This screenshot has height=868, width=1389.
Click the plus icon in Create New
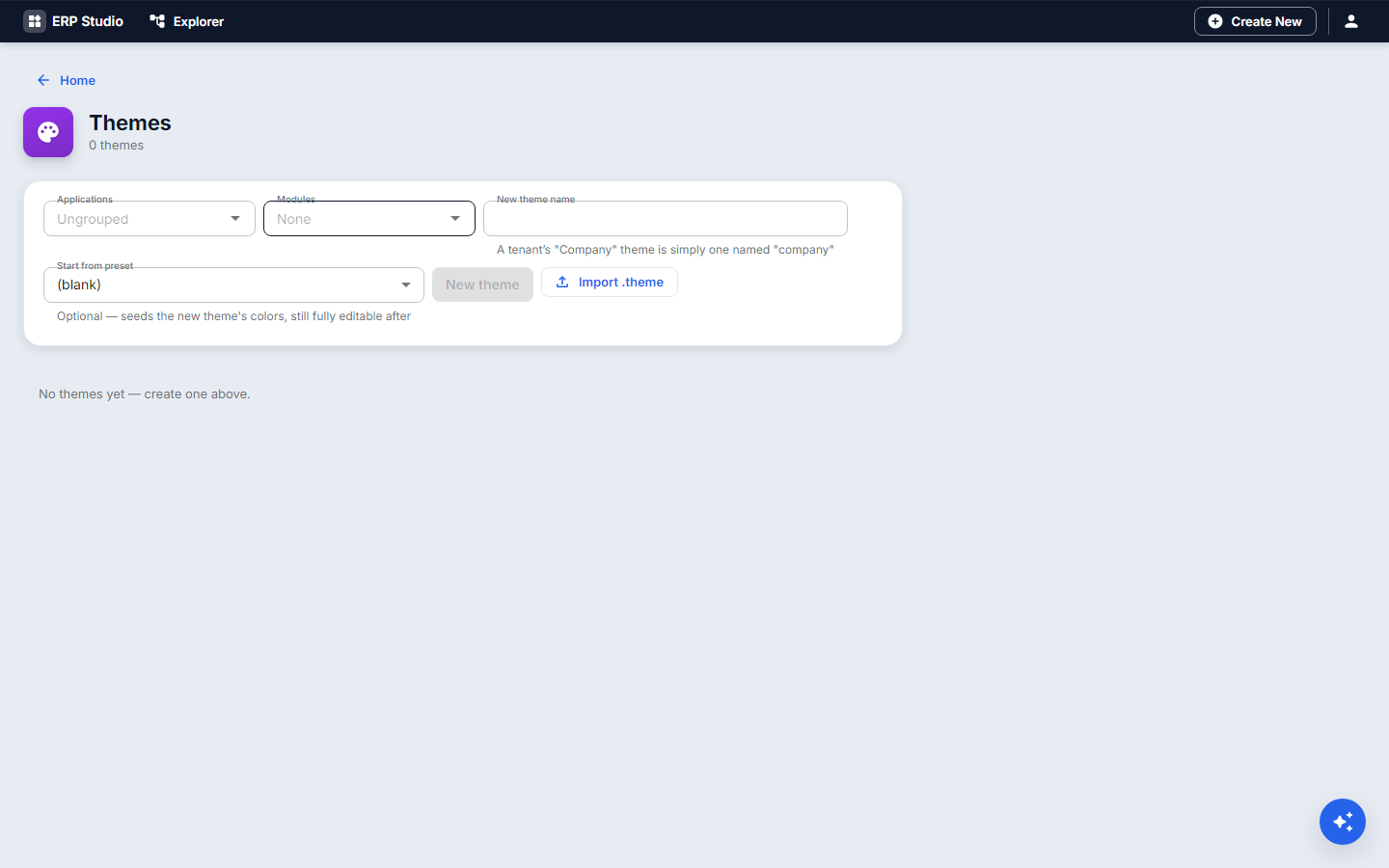1215,21
